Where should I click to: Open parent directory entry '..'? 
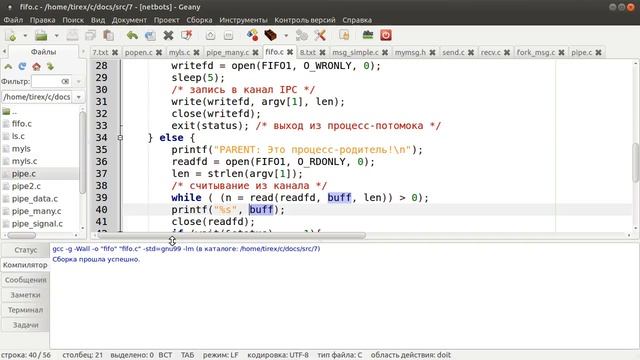point(15,111)
